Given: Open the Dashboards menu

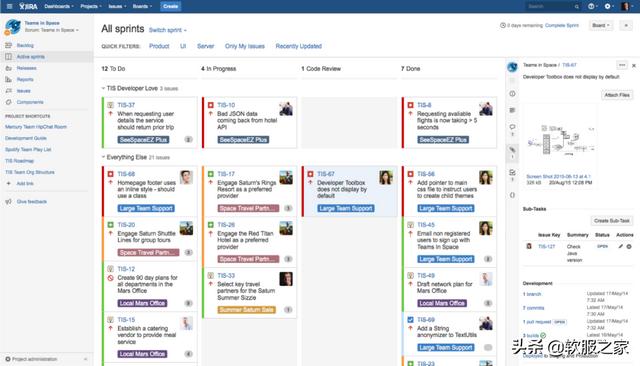Looking at the screenshot, I should 59,6.
